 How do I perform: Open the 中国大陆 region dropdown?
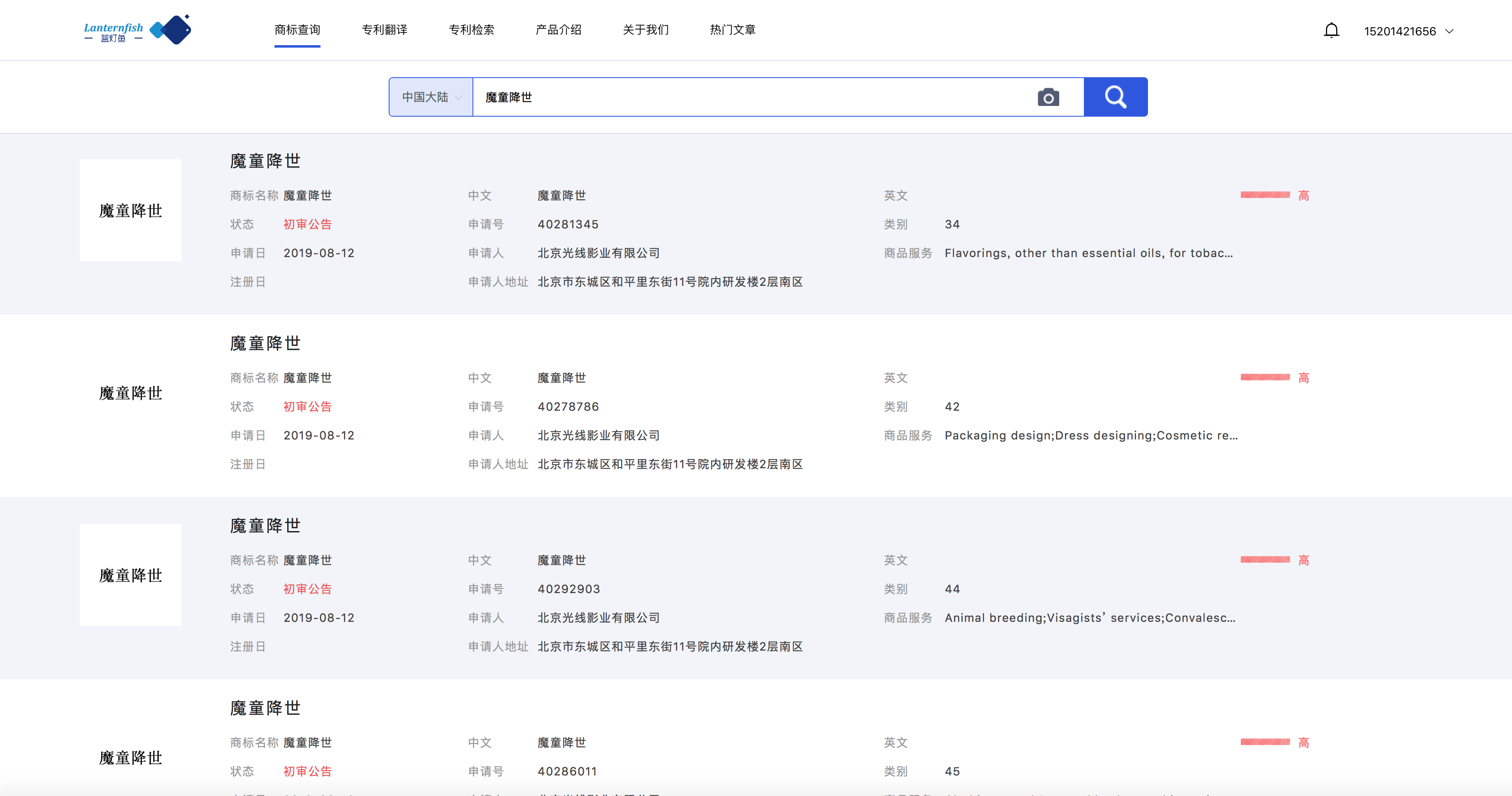[x=431, y=97]
